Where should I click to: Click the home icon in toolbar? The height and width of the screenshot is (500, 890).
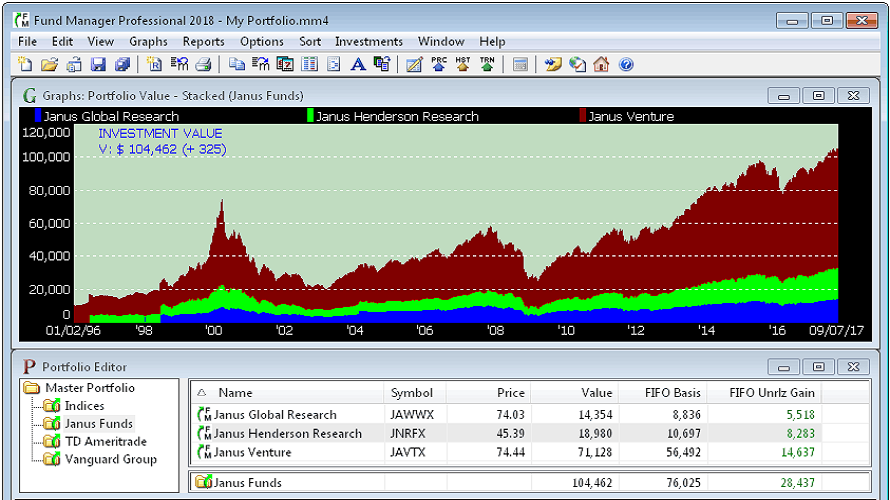click(x=601, y=65)
